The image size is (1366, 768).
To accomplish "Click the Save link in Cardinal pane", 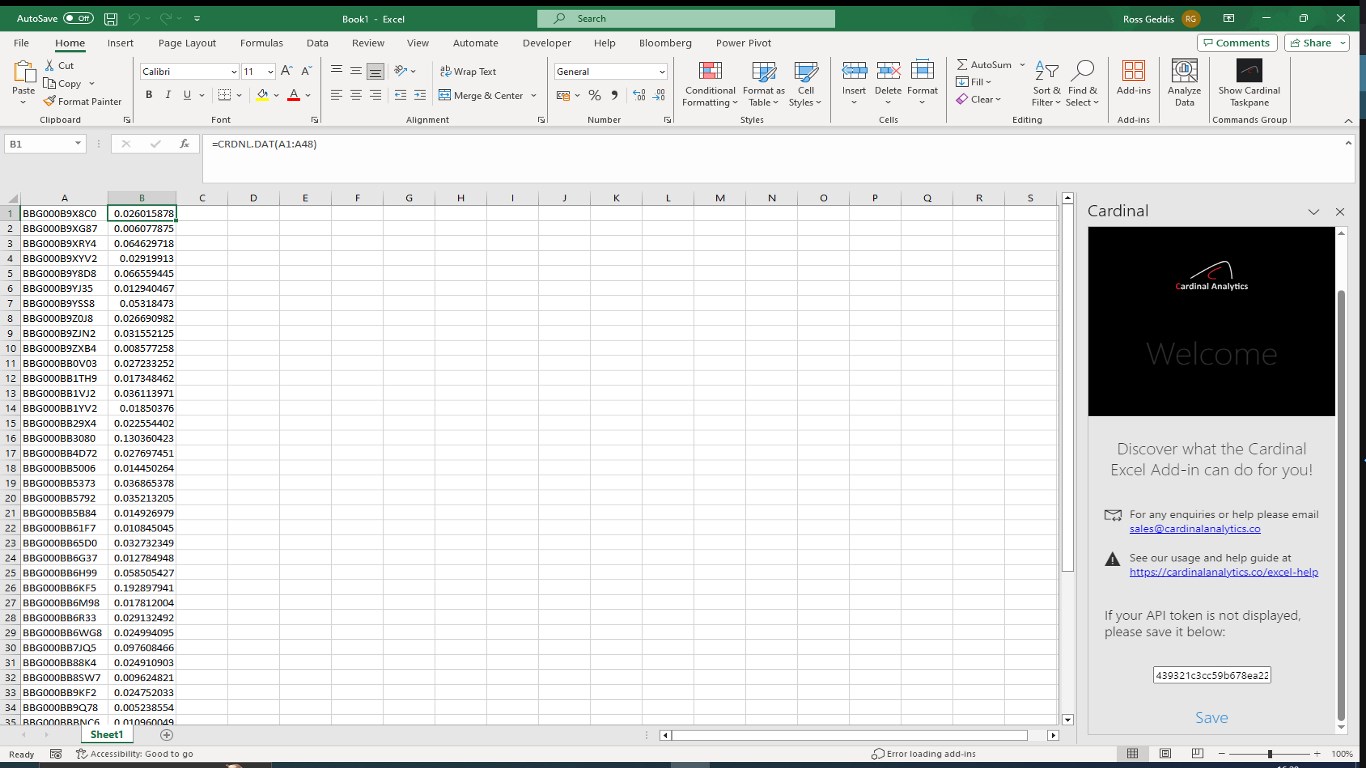I will 1211,718.
